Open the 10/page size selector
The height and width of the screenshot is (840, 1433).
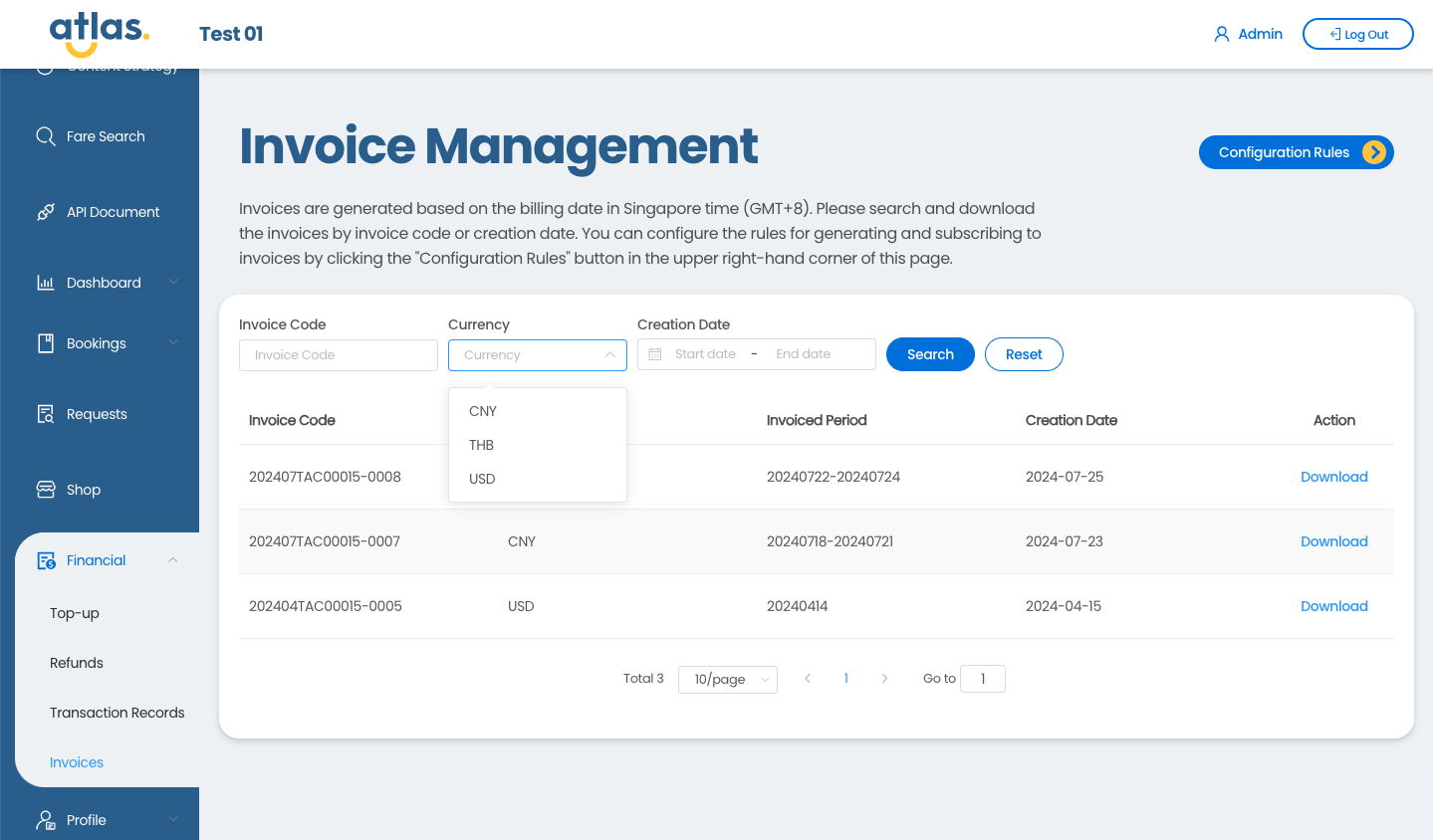(x=728, y=679)
